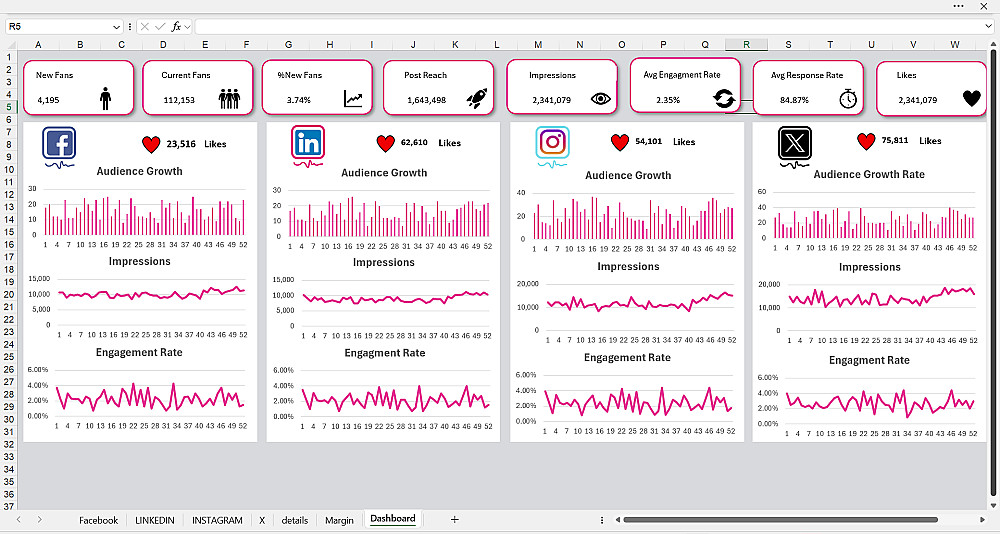
Task: Click the Post Reach KPI card
Action: pyautogui.click(x=439, y=87)
